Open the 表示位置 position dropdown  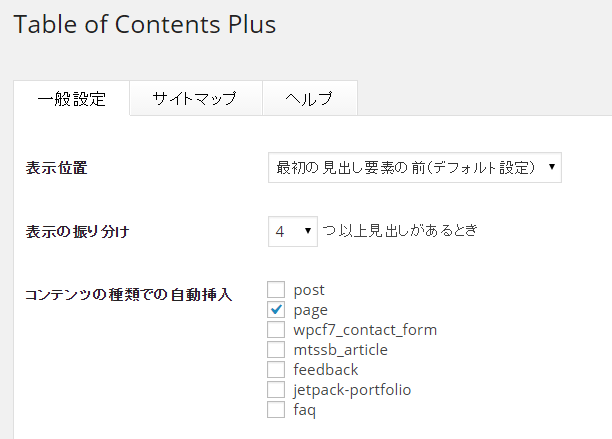click(415, 168)
